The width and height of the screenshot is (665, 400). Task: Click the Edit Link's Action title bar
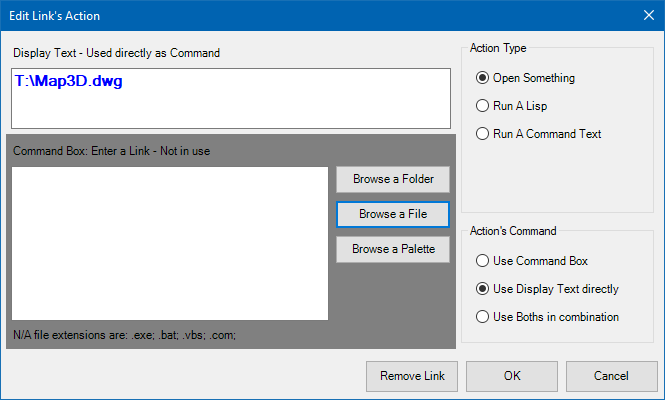point(300,16)
